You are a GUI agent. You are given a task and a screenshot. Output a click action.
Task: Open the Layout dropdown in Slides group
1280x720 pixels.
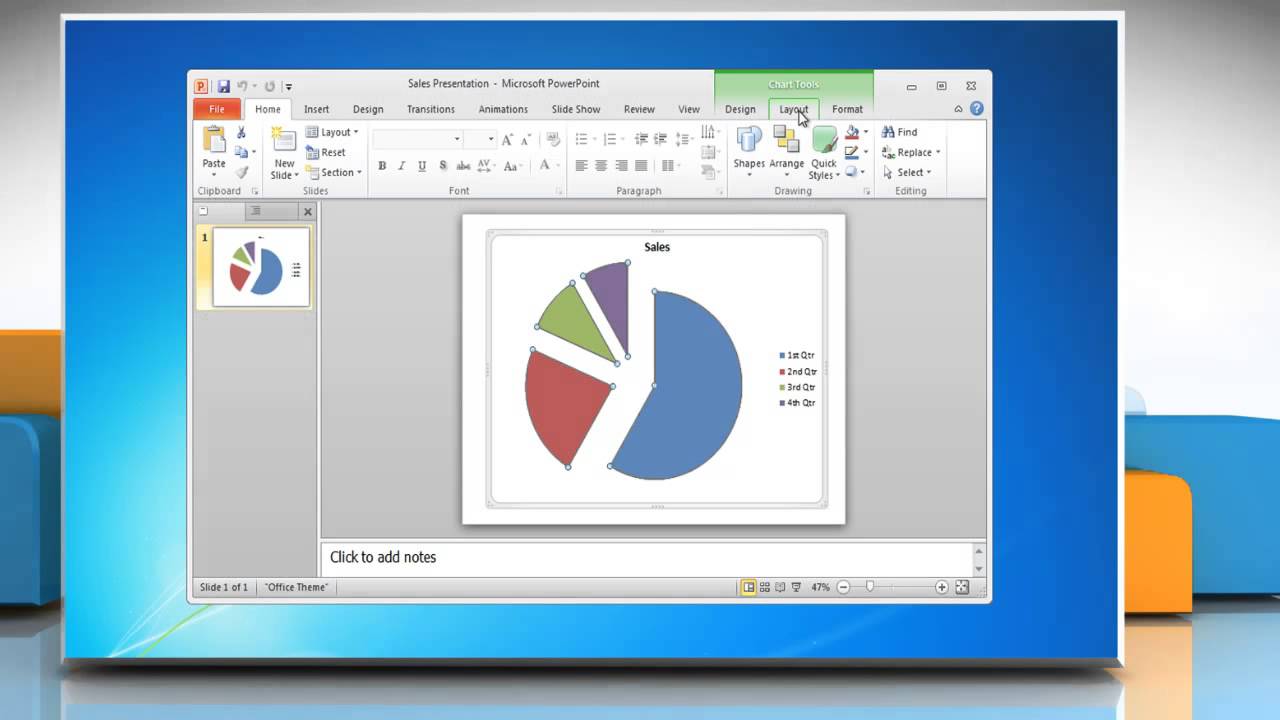(x=332, y=132)
